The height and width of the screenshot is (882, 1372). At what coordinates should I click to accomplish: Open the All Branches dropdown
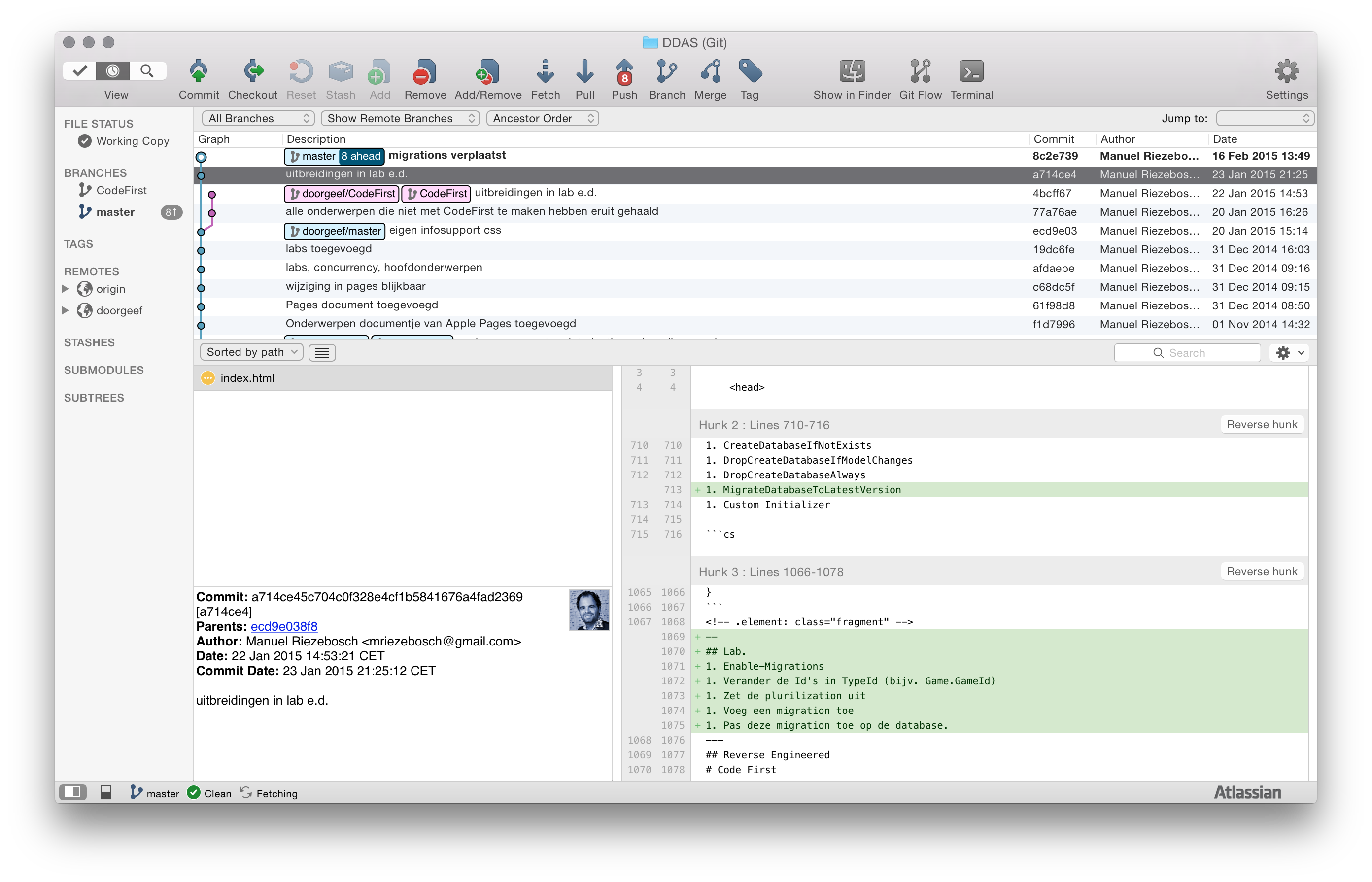coord(258,119)
